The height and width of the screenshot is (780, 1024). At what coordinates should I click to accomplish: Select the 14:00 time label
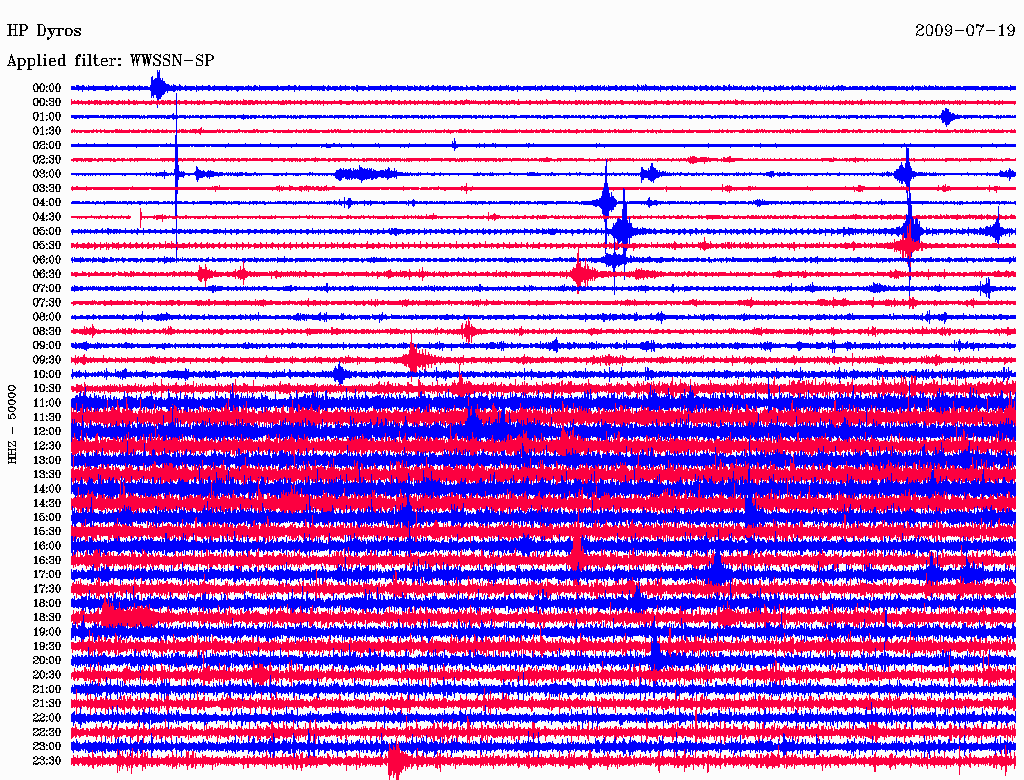point(46,489)
